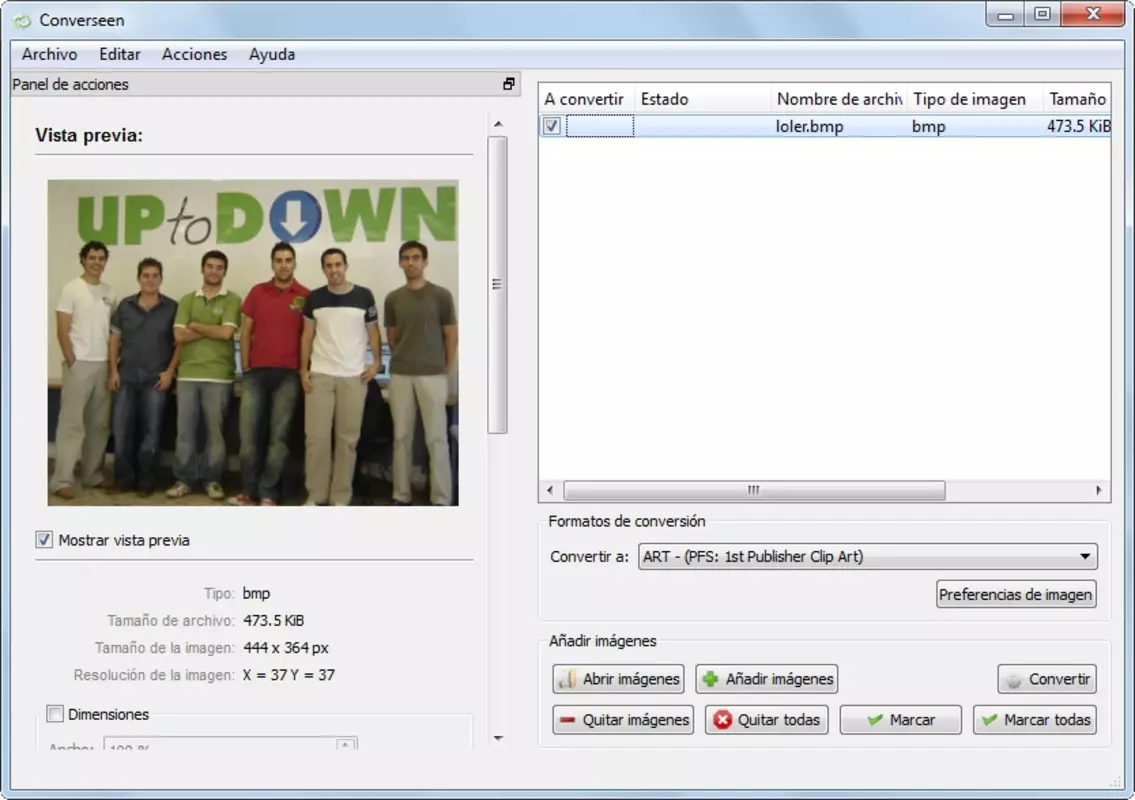Click the Converseen app icon in title bar
Screen dimensions: 1135x800
22,20
